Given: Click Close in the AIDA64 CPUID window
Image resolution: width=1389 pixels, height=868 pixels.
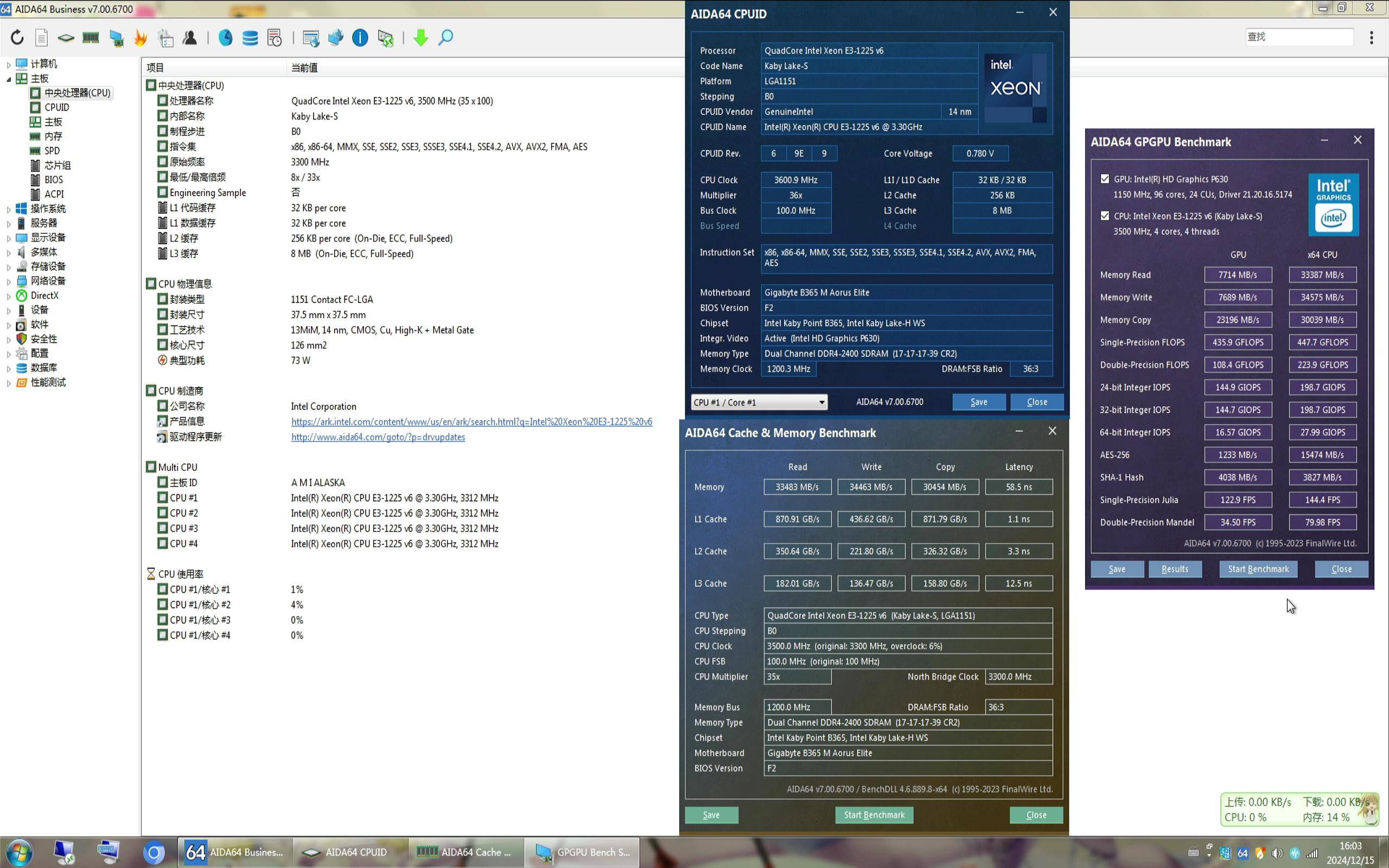Looking at the screenshot, I should 1036,402.
